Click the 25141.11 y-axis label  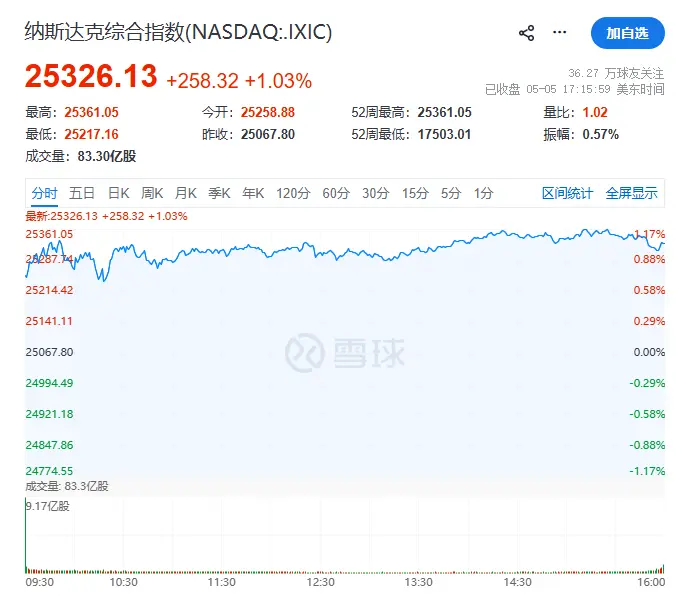tap(49, 321)
